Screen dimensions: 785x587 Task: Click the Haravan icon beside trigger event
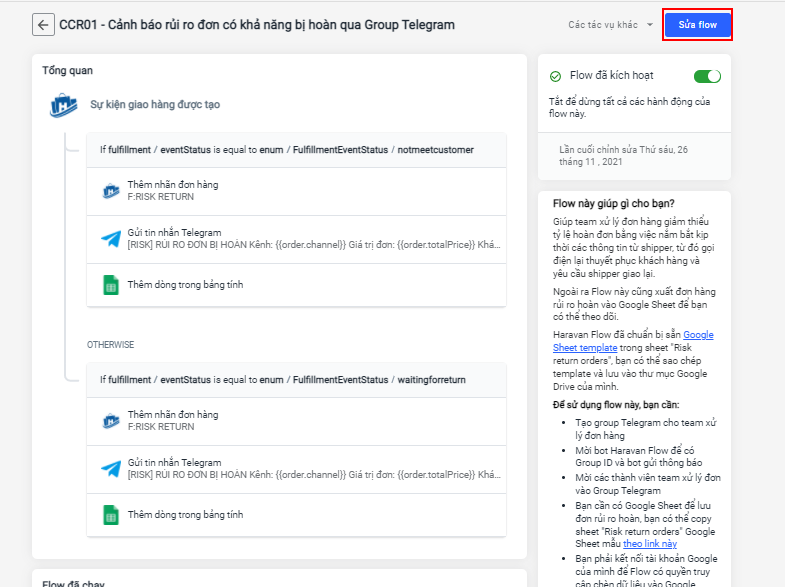[64, 105]
